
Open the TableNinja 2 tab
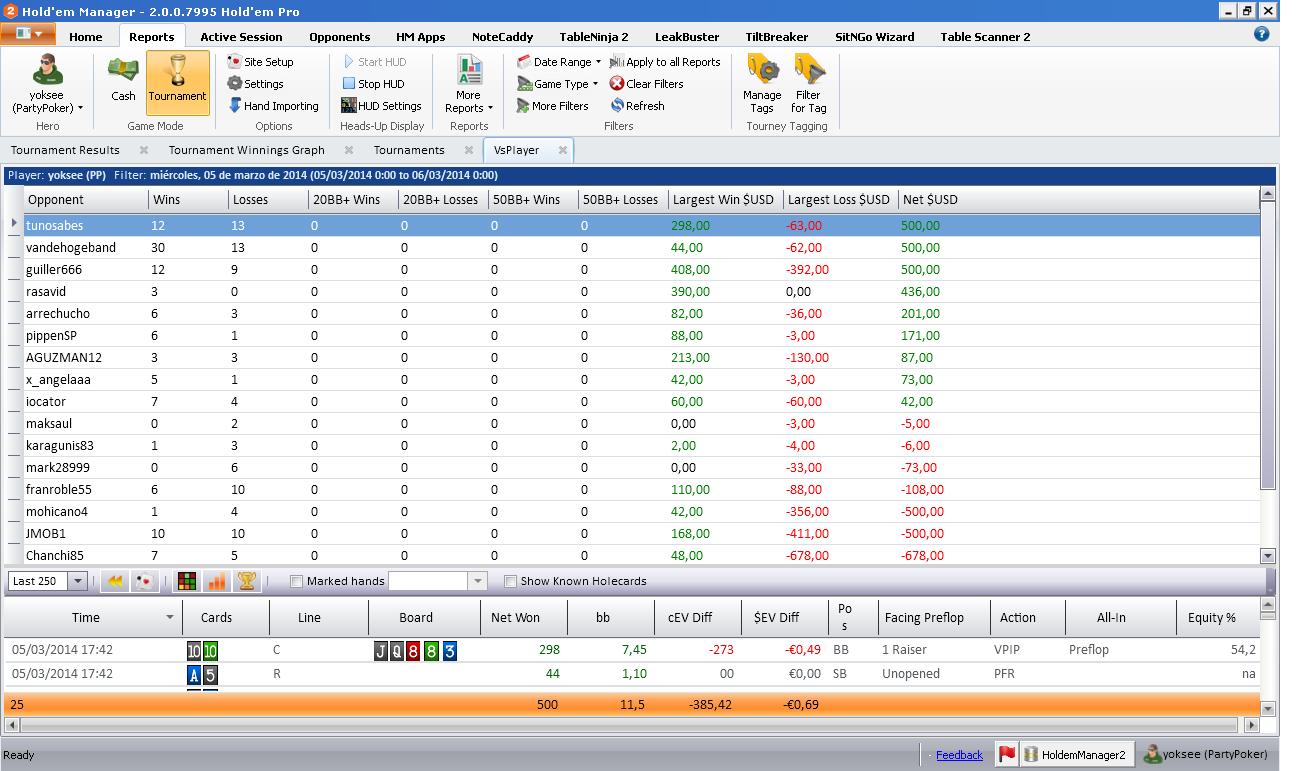point(594,37)
